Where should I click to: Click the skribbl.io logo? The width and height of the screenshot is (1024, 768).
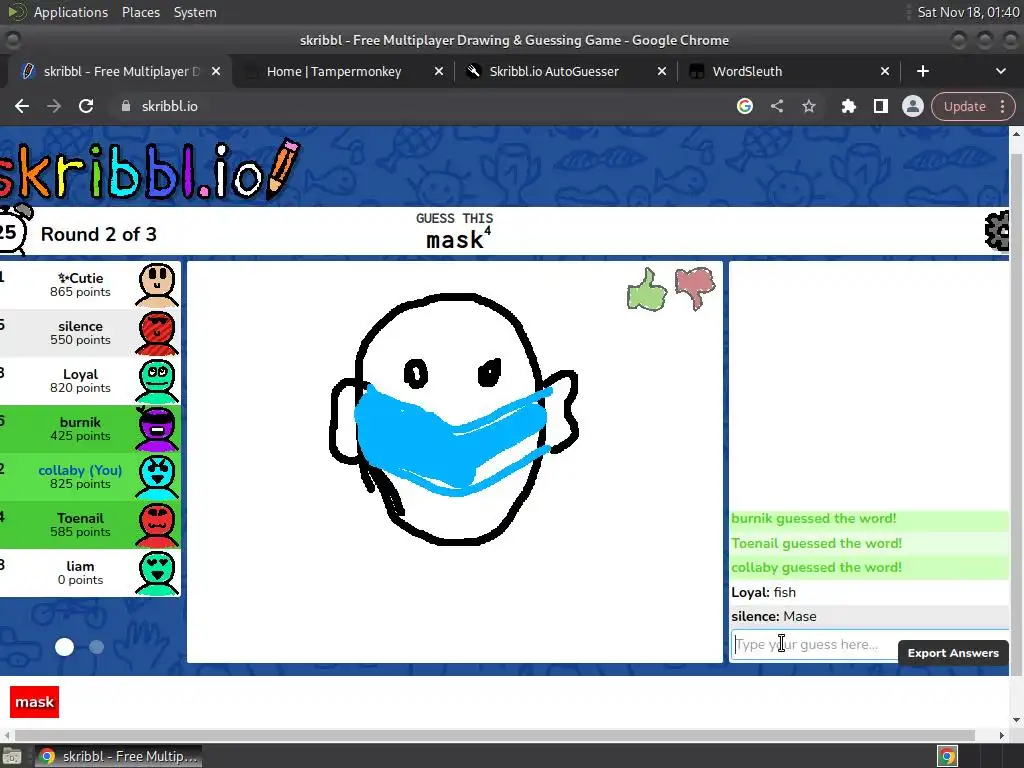[x=149, y=168]
